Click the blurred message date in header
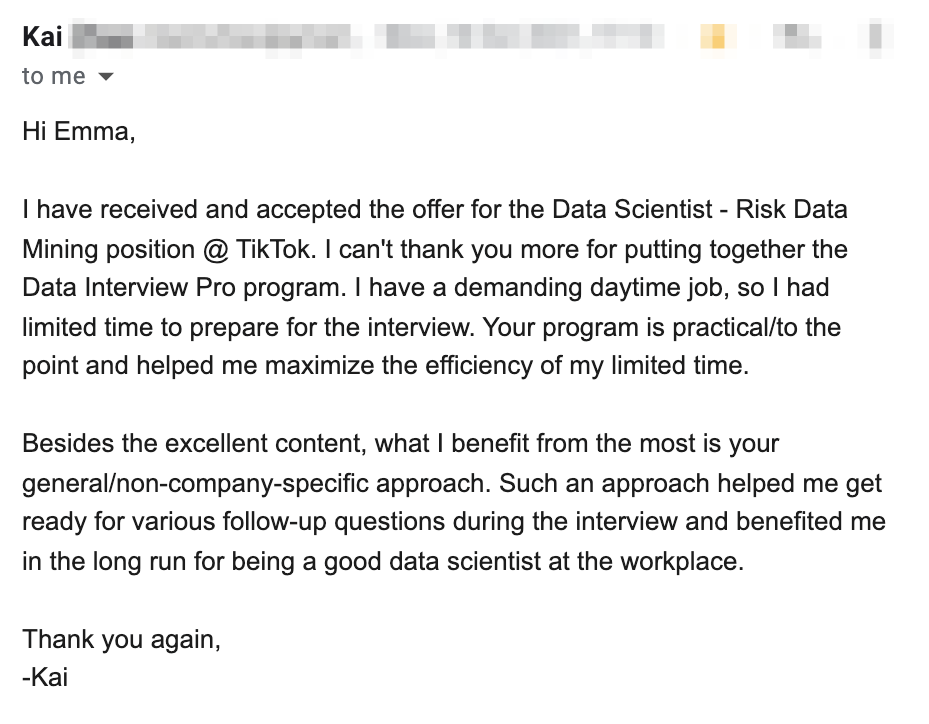The width and height of the screenshot is (929, 724). tap(522, 36)
